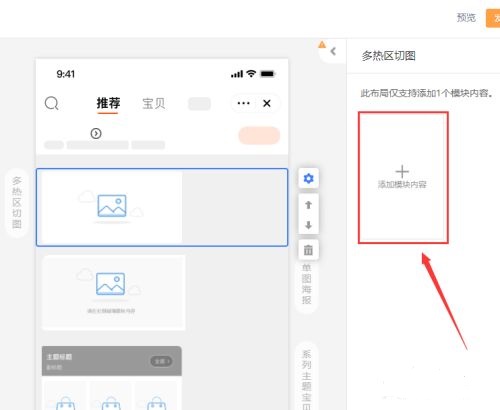Click the circled arrow icon under tabs

point(96,133)
